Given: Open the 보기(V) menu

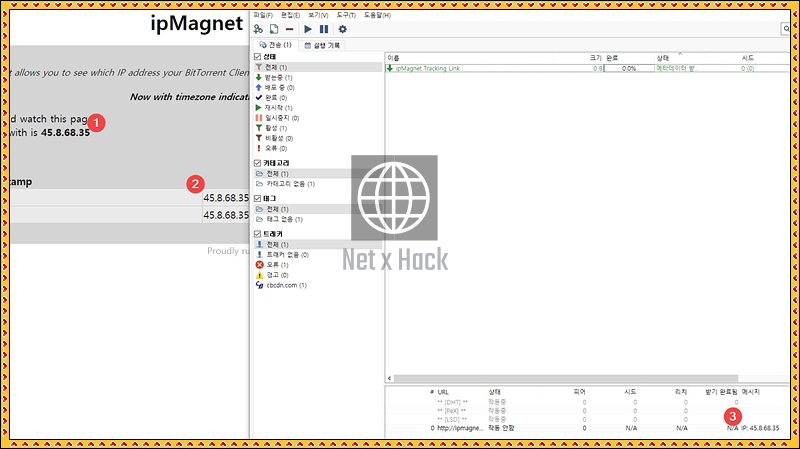Looking at the screenshot, I should coord(318,15).
